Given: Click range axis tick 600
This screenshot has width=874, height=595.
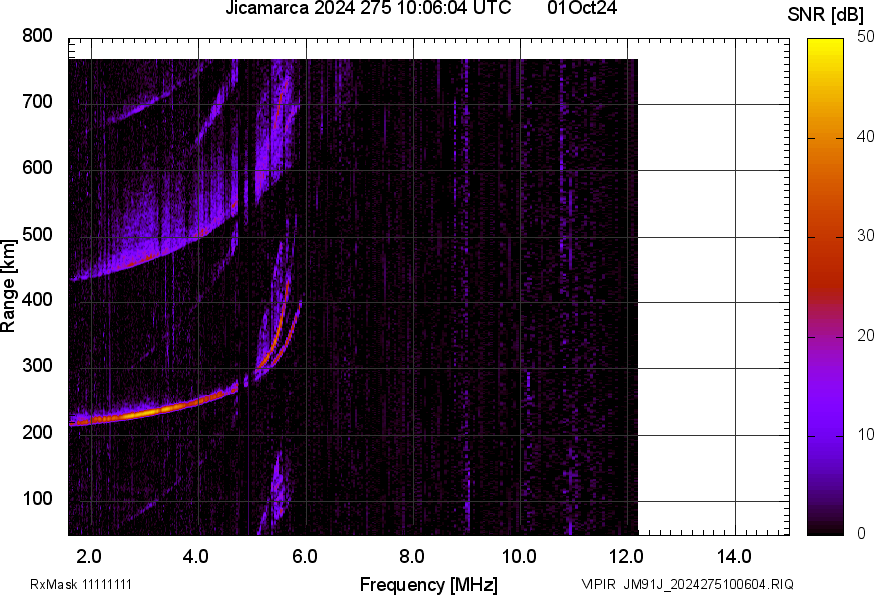Looking at the screenshot, I should pos(37,168).
